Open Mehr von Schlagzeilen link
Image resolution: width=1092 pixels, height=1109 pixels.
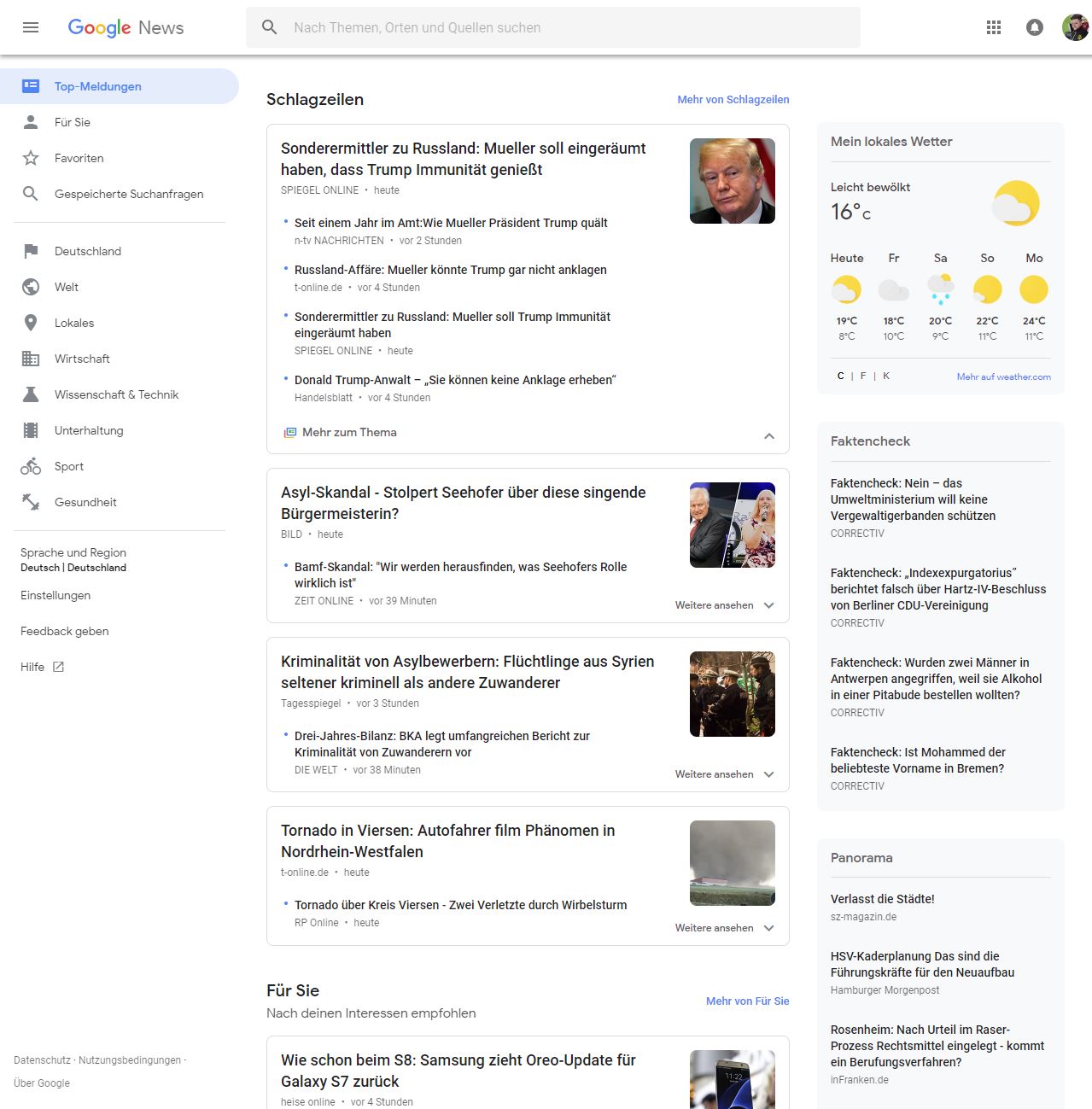tap(733, 100)
